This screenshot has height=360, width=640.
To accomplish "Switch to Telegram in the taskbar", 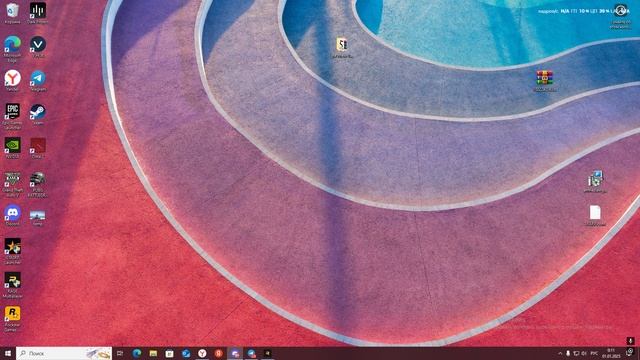I will [251, 353].
